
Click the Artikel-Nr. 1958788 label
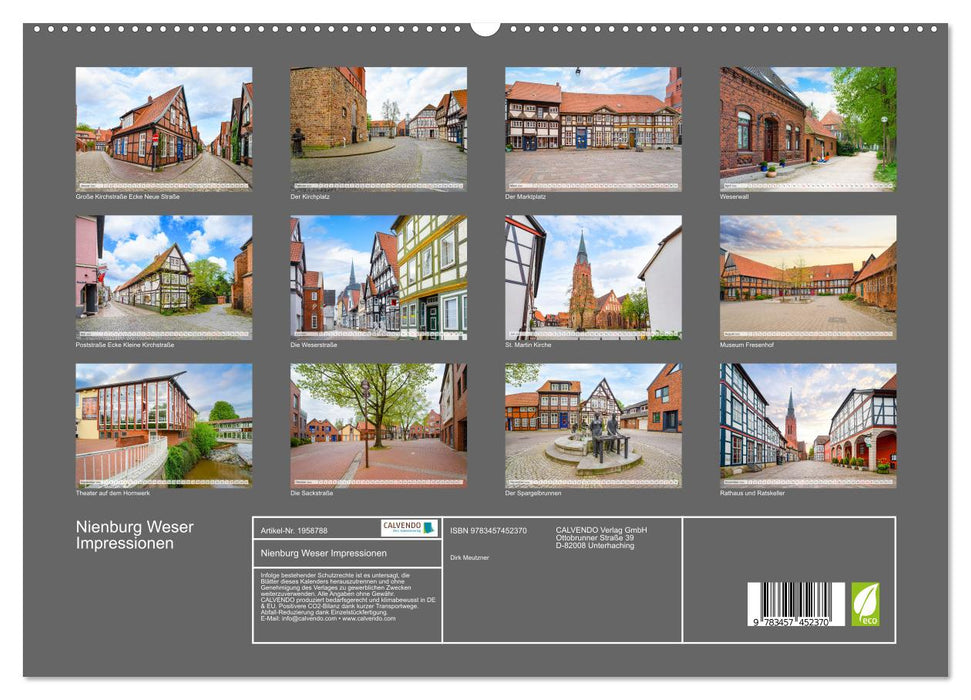pyautogui.click(x=294, y=530)
